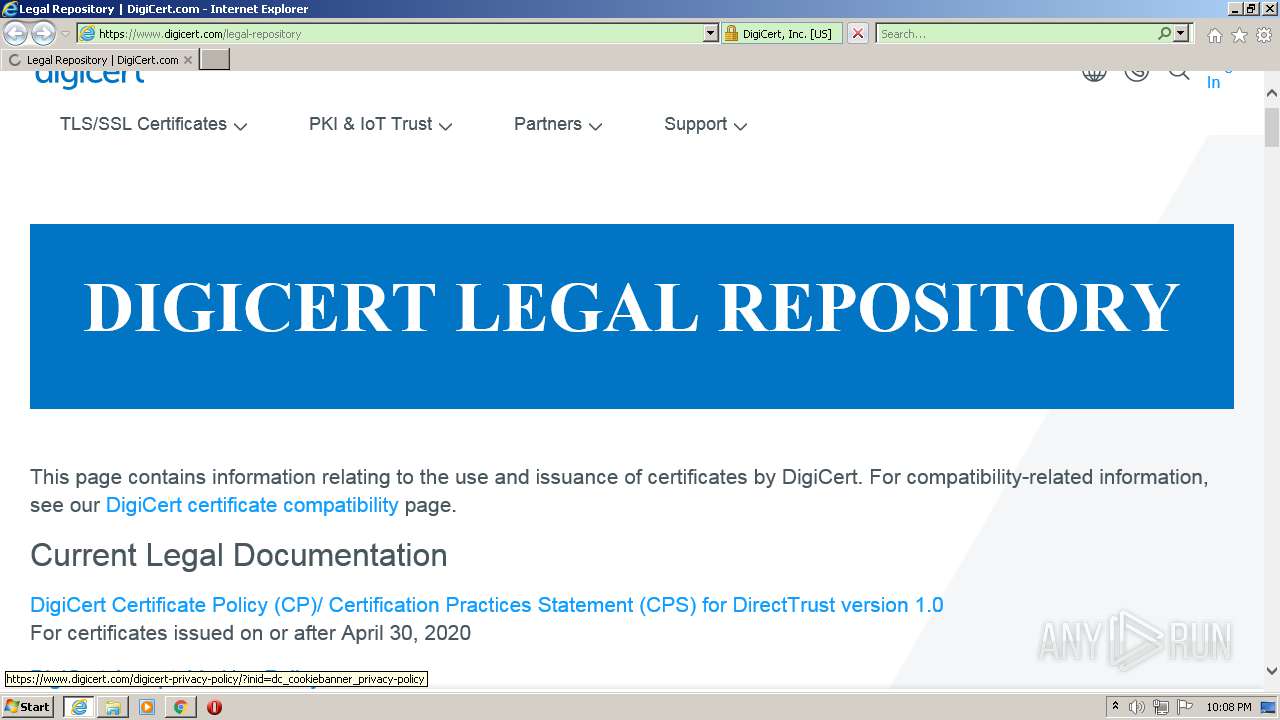Open Windows Explorer from the taskbar
Image resolution: width=1280 pixels, height=720 pixels.
pyautogui.click(x=113, y=707)
